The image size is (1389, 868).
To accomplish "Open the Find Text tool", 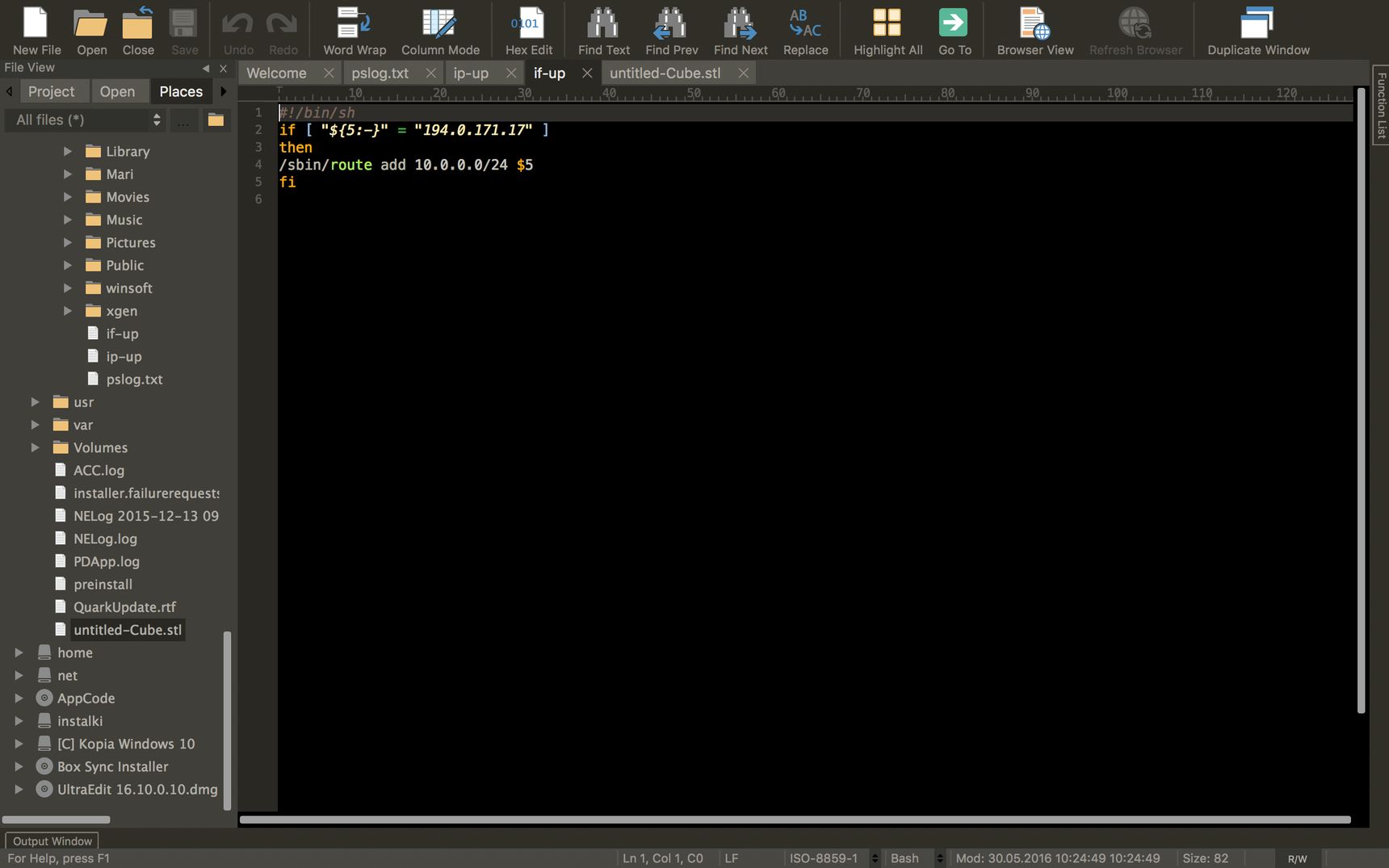I will coord(603,31).
